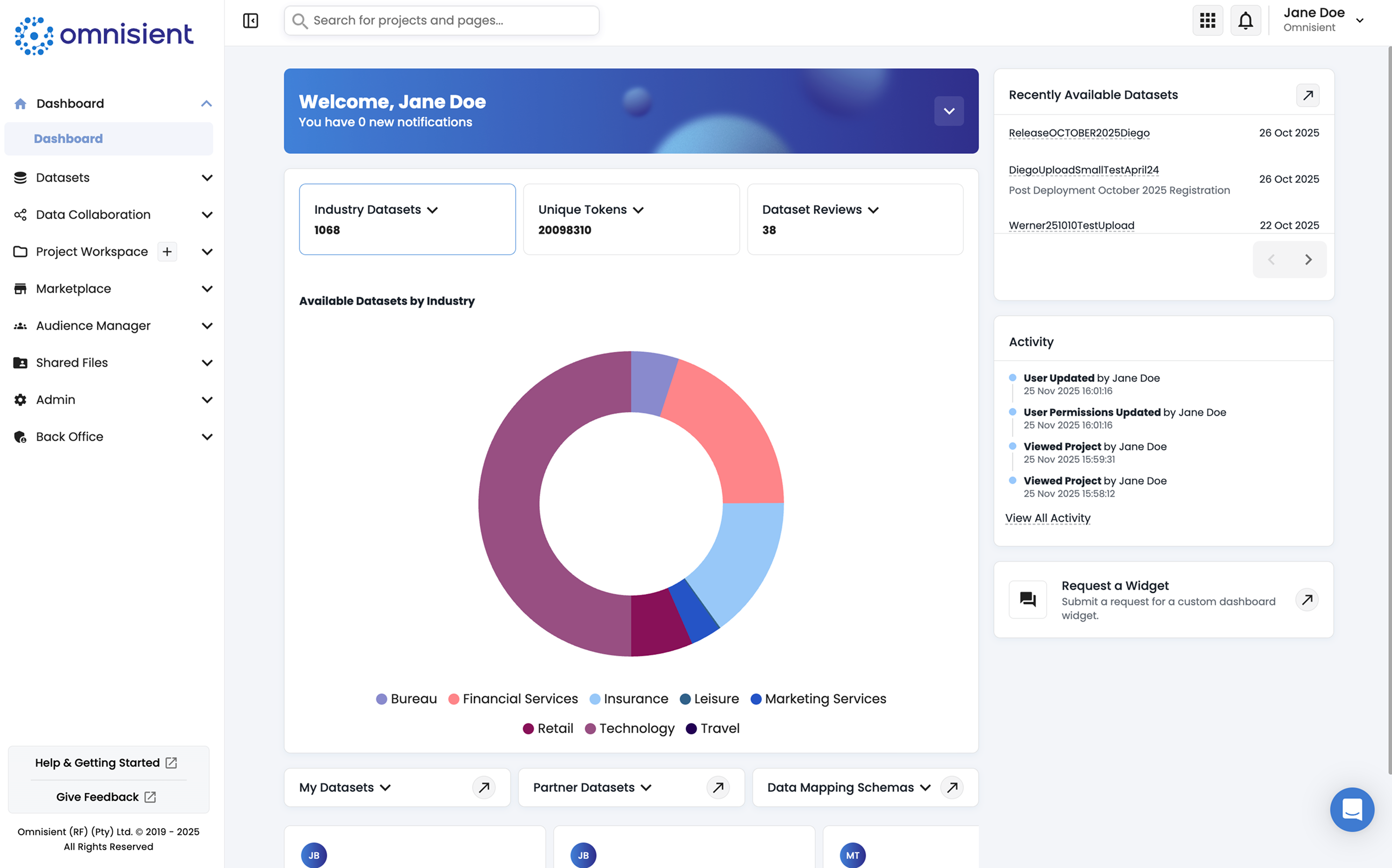Open the apps grid menu

pos(1208,20)
